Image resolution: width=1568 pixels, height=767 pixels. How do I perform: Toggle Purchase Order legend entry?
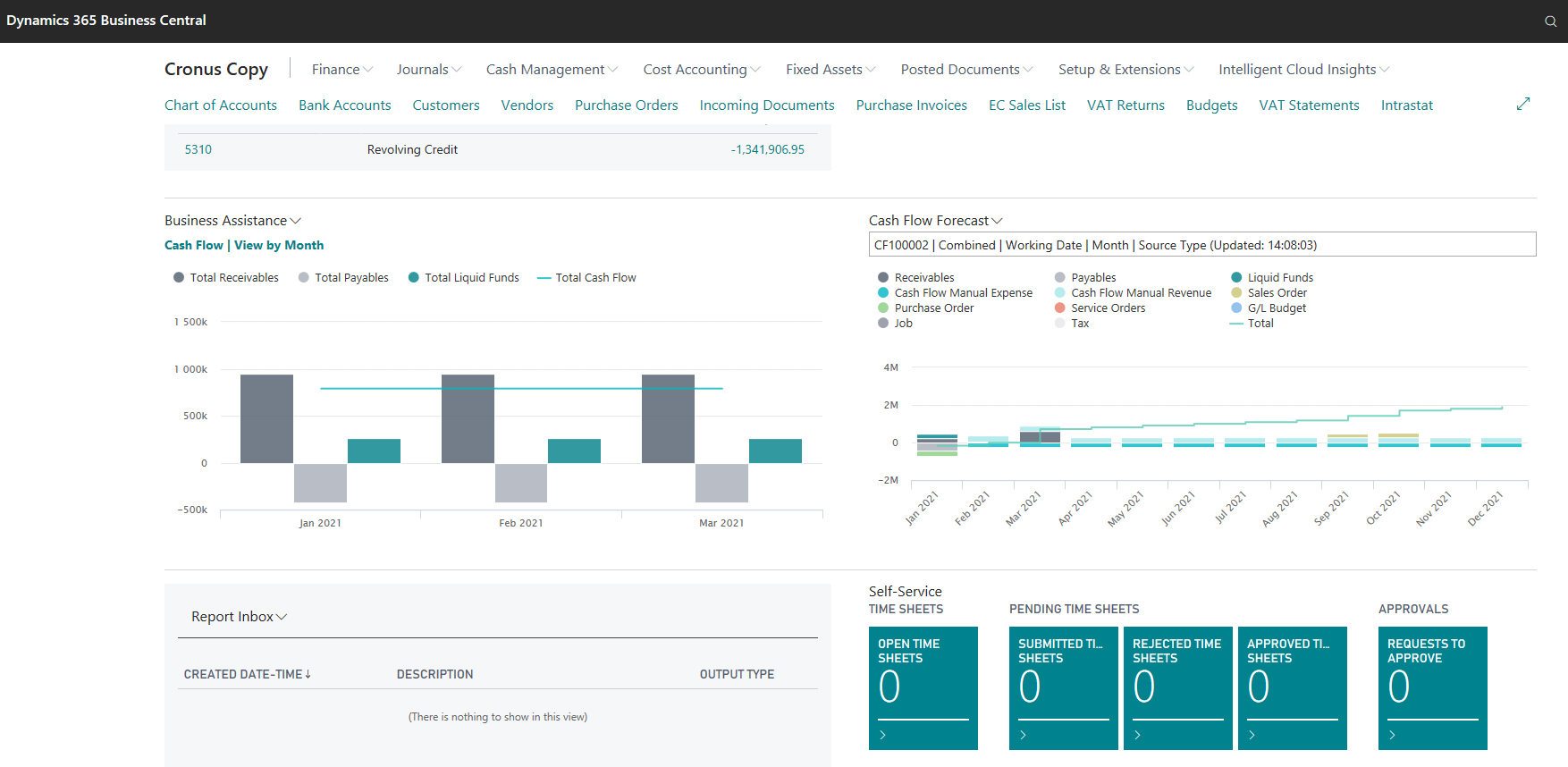point(926,308)
